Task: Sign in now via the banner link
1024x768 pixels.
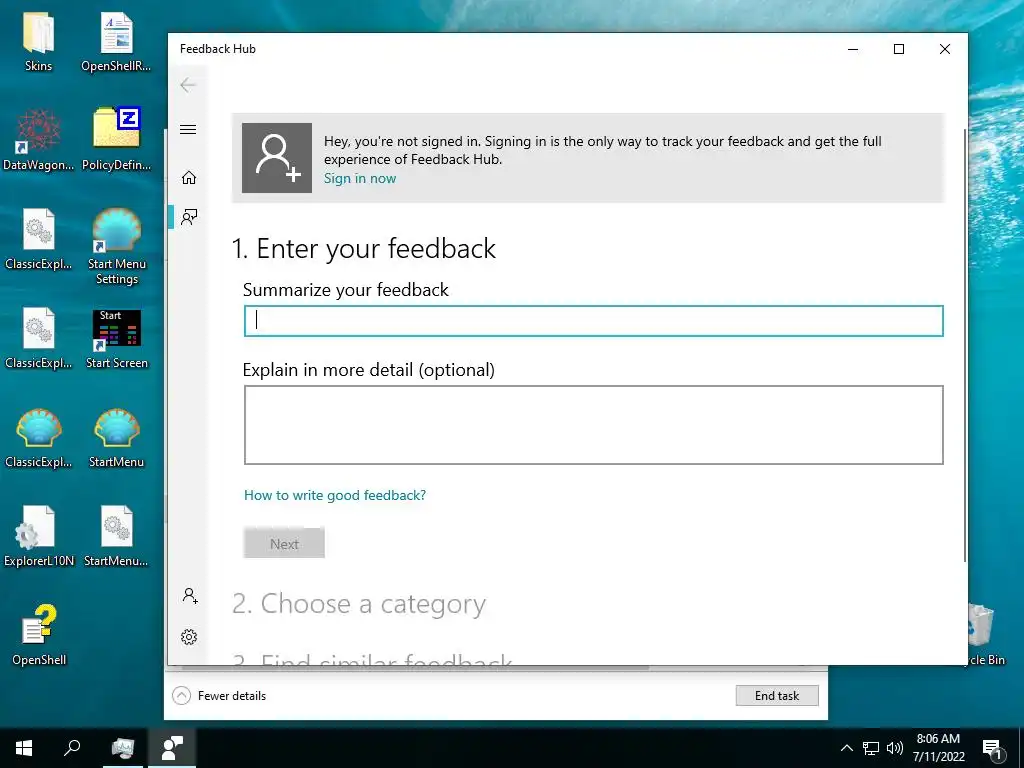Action: point(360,178)
